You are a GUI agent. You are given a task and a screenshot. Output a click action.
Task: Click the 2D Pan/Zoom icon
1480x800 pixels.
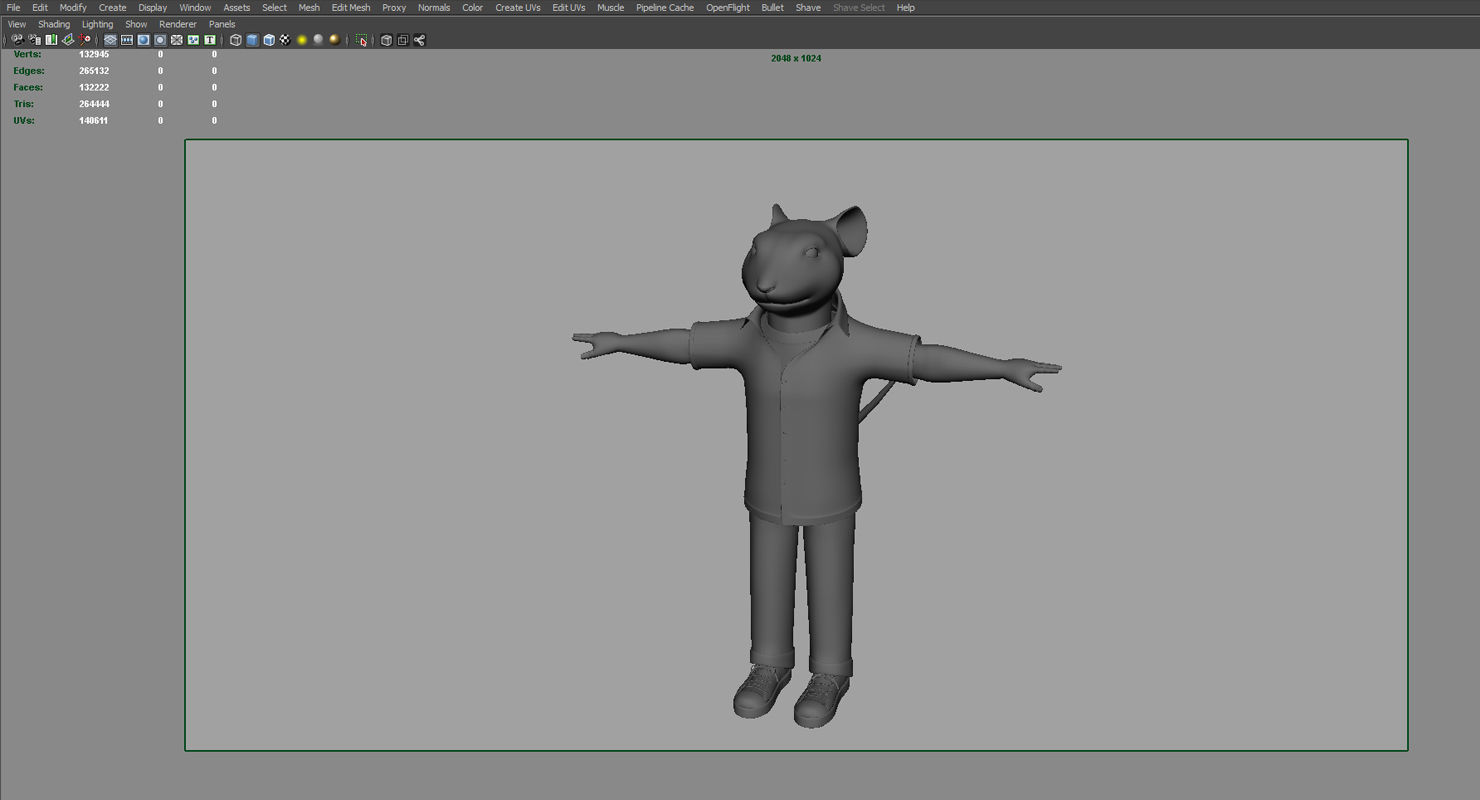point(85,40)
